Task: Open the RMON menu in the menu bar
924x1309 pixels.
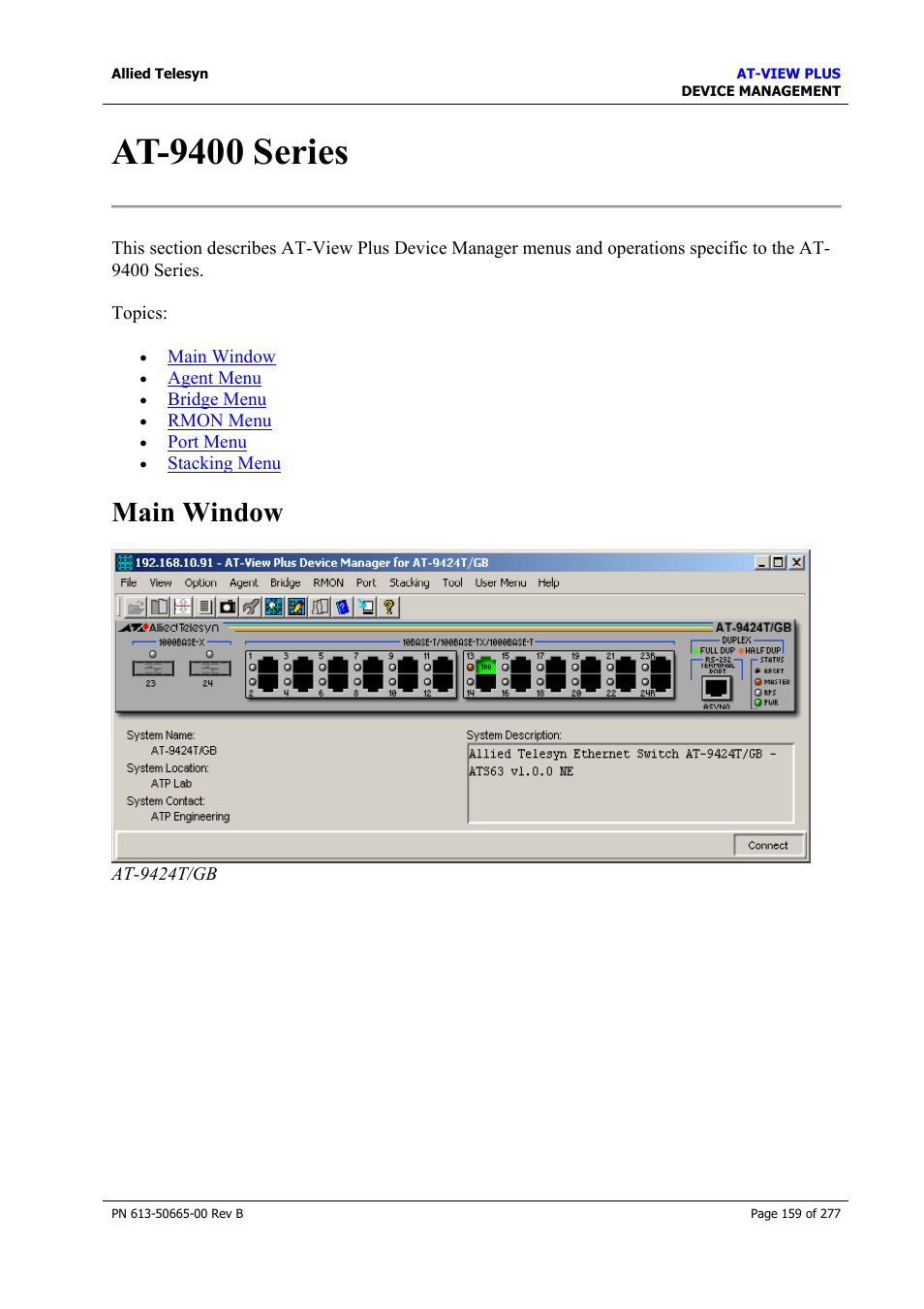Action: click(x=328, y=582)
